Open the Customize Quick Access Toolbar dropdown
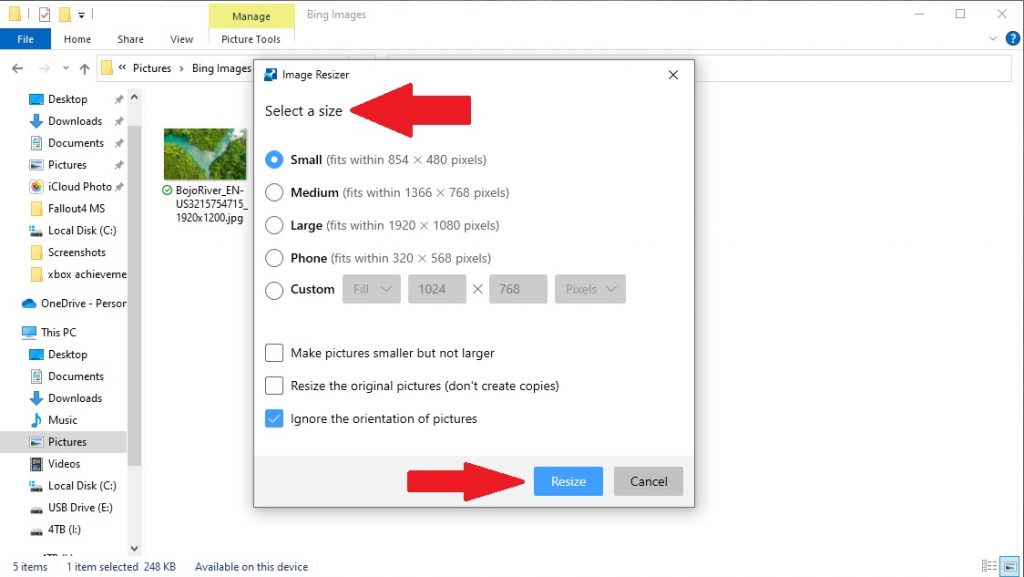Screen dimensions: 1024x577 82,14
